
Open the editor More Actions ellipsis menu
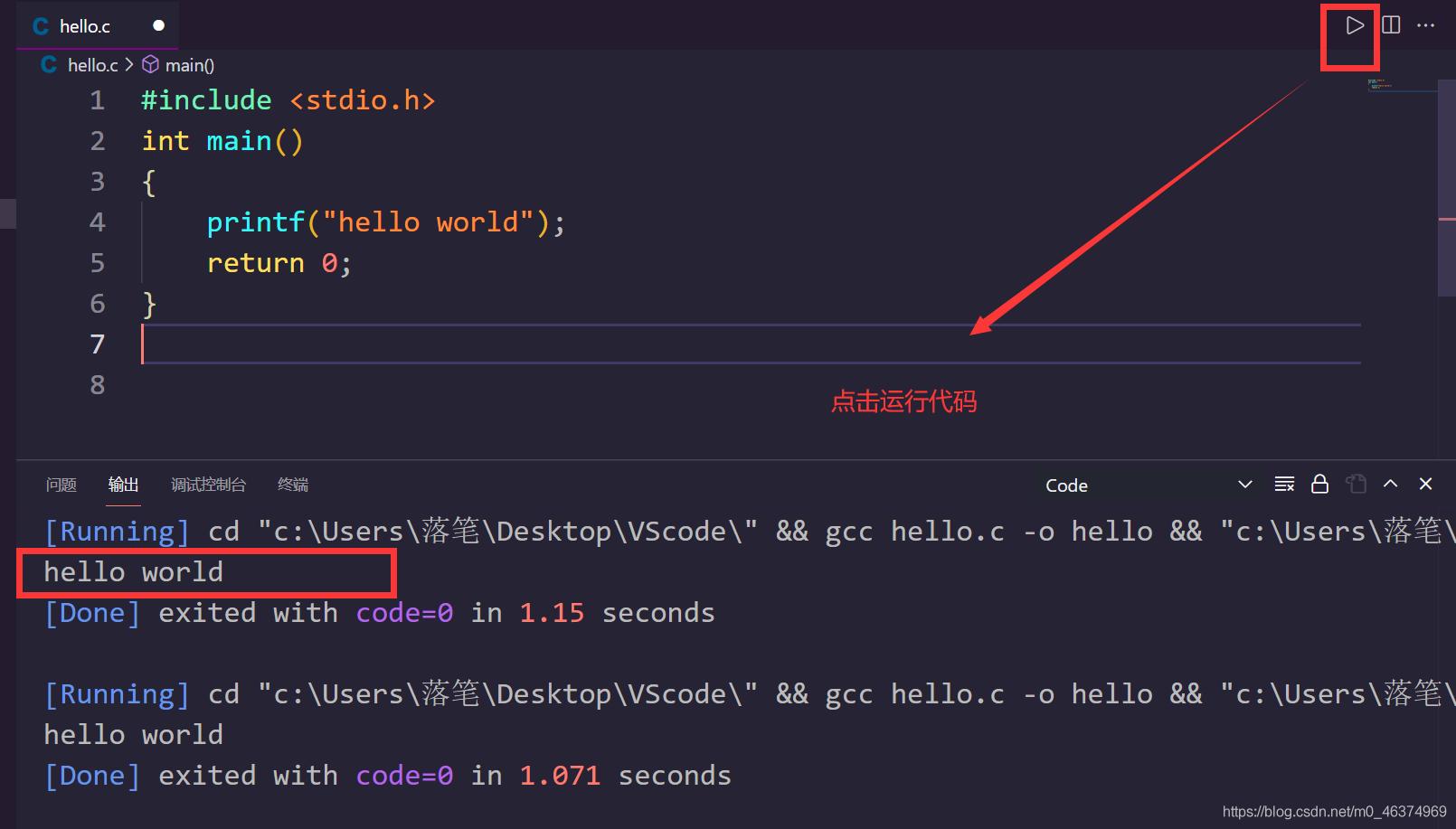(x=1426, y=25)
